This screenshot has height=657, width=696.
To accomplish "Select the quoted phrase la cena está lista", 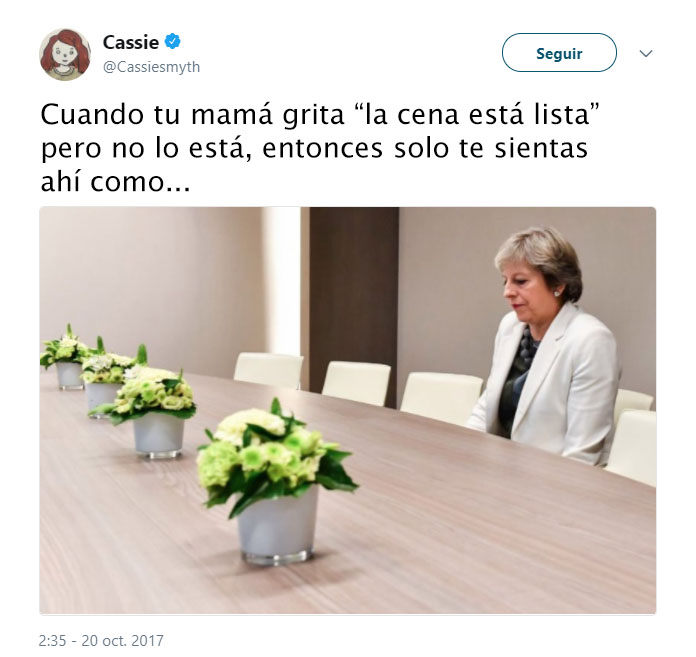I will (478, 114).
